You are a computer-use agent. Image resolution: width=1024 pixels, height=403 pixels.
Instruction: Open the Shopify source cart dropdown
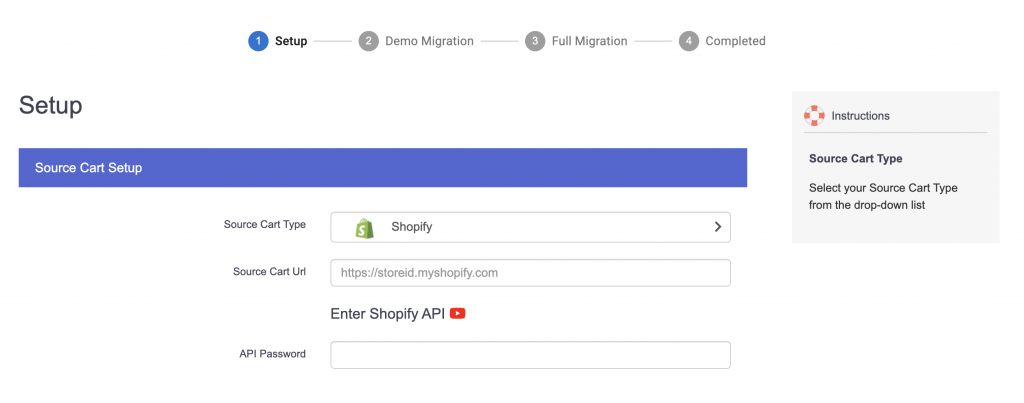530,227
